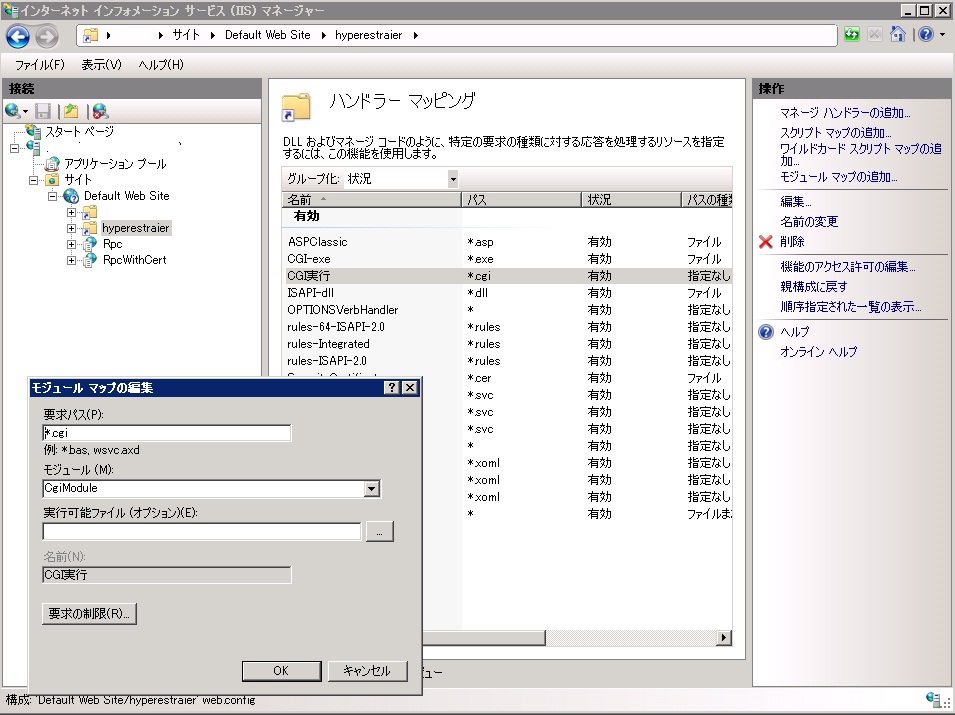
Task: Click the save disk icon in Connections toolbar
Action: tap(43, 111)
